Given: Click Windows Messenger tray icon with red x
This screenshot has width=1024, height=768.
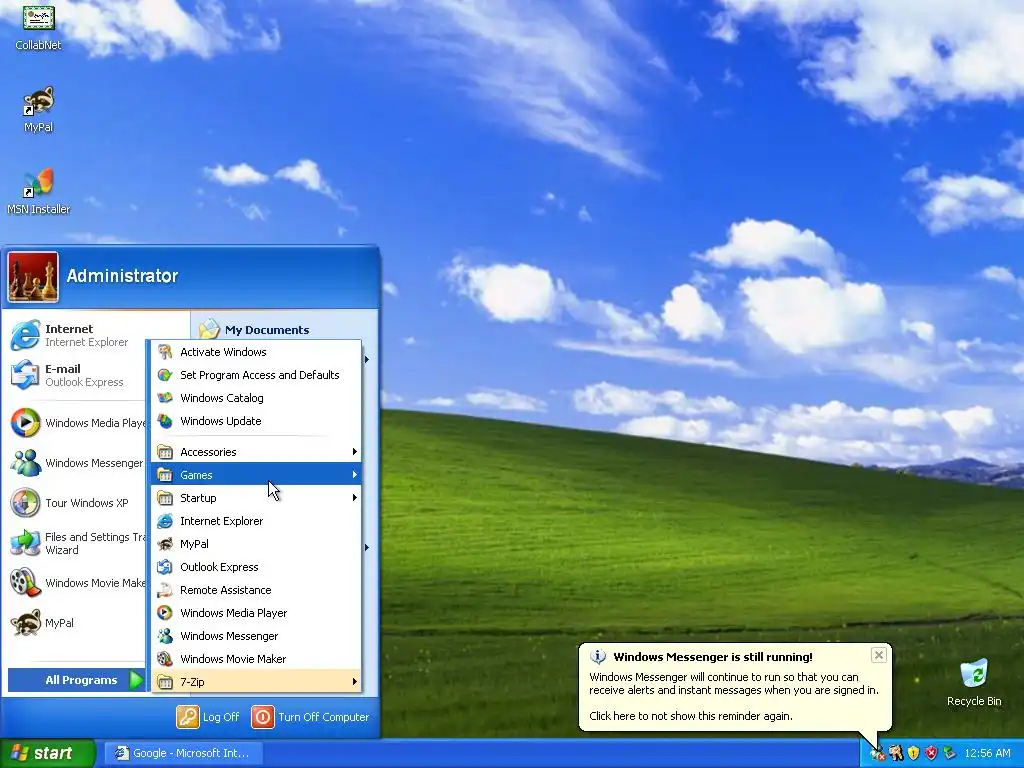Looking at the screenshot, I should click(877, 754).
